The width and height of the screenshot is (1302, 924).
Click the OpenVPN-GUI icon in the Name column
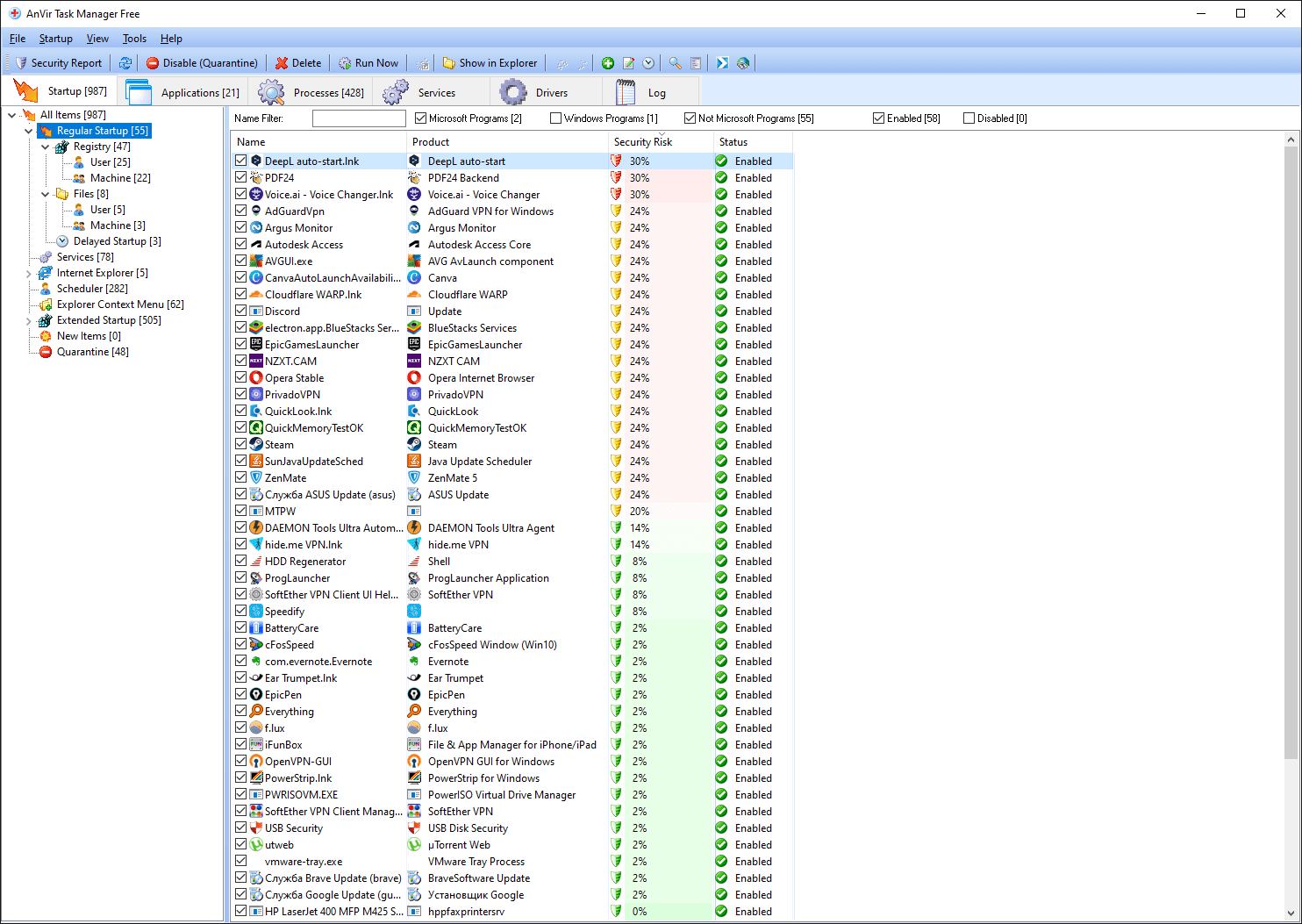[x=256, y=761]
